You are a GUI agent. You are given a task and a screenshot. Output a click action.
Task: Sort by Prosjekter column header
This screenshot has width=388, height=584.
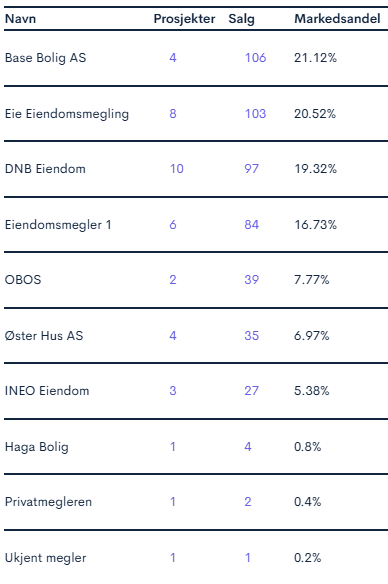(184, 19)
